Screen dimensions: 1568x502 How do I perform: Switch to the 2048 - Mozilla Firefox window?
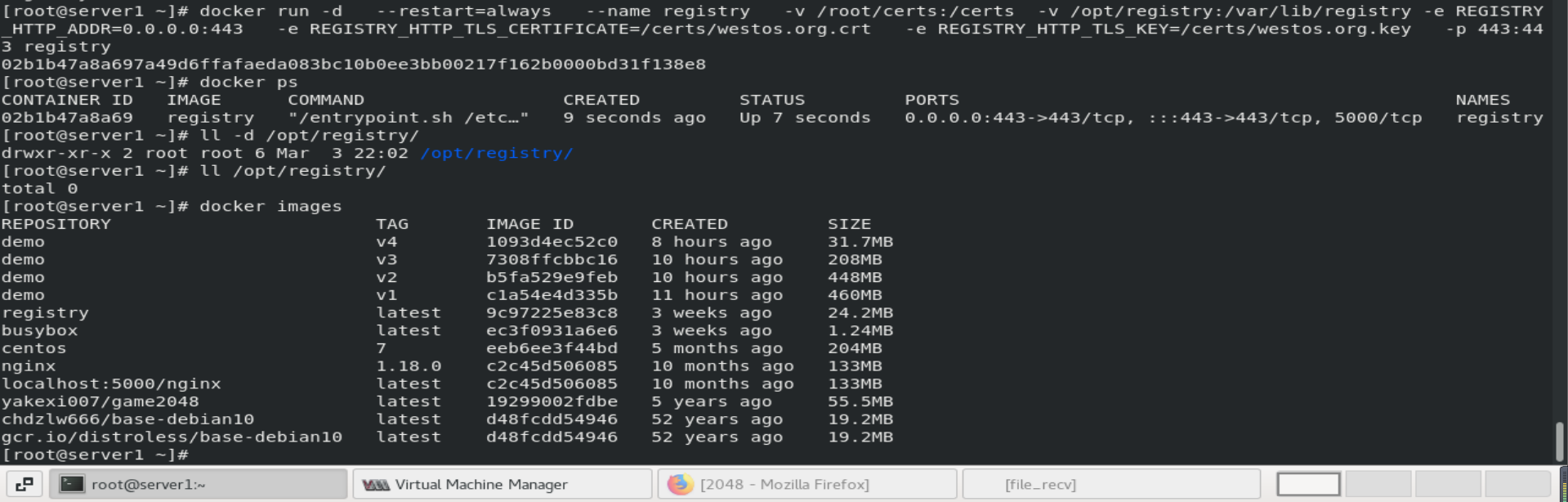[806, 484]
